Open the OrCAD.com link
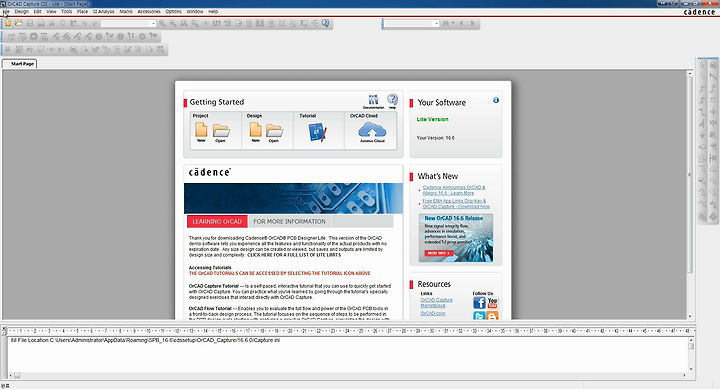 pos(433,313)
